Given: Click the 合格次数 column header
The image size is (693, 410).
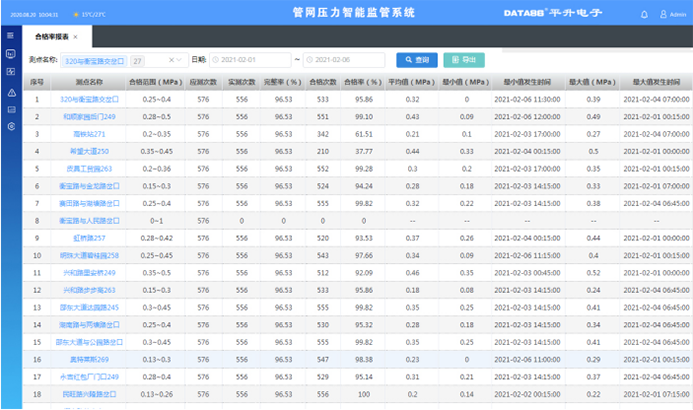Looking at the screenshot, I should [323, 82].
